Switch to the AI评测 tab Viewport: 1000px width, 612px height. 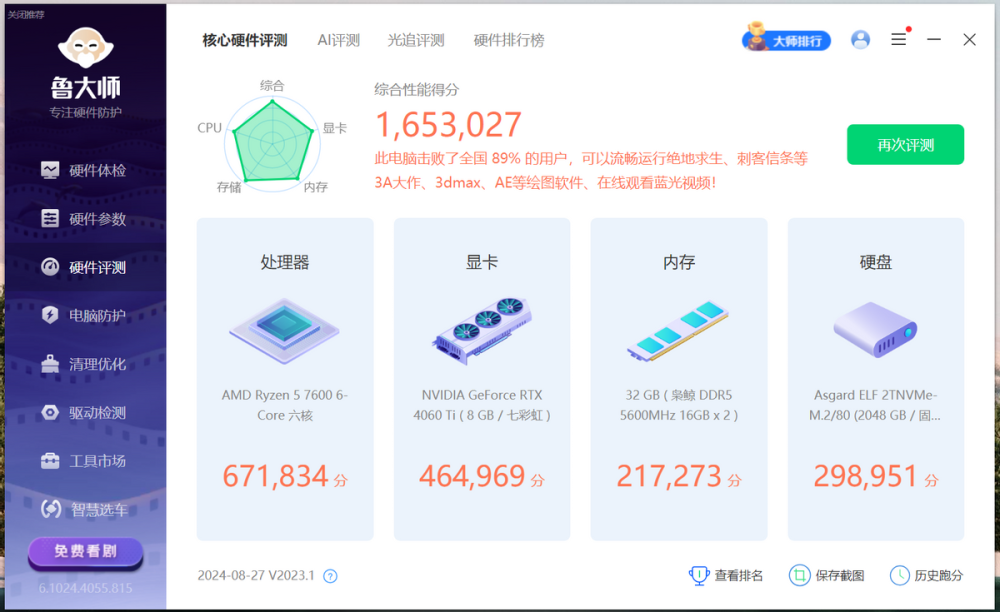[x=339, y=41]
